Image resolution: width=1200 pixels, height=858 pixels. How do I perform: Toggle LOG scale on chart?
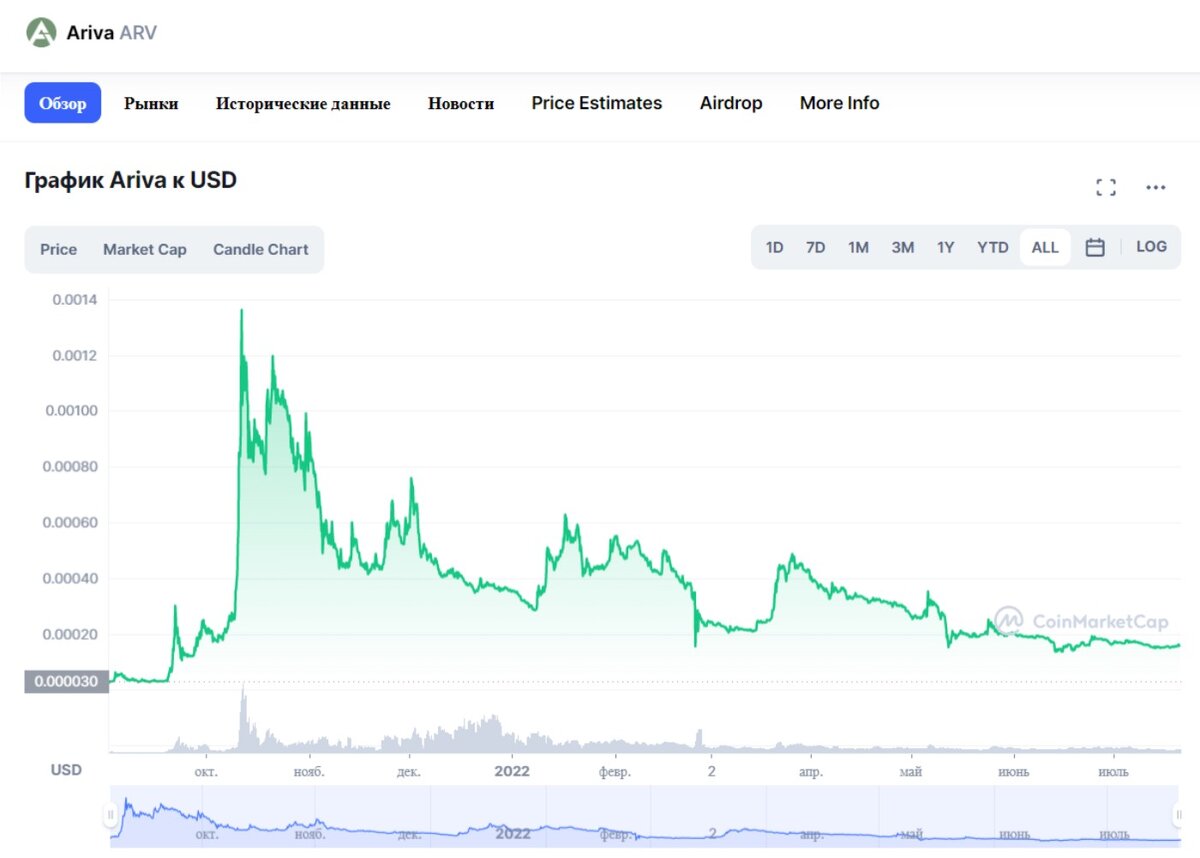[1151, 247]
